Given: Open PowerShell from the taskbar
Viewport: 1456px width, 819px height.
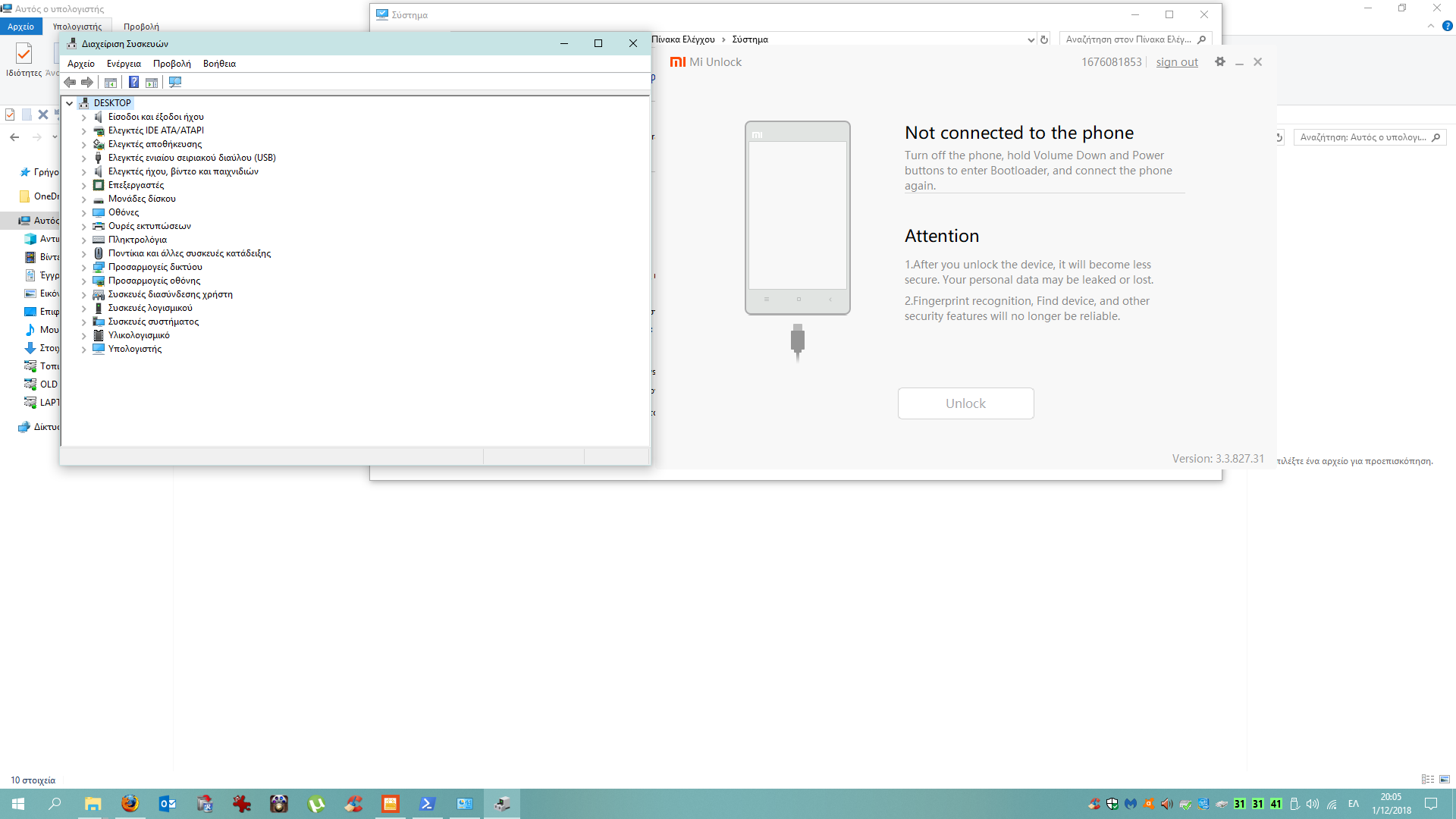Looking at the screenshot, I should (428, 804).
